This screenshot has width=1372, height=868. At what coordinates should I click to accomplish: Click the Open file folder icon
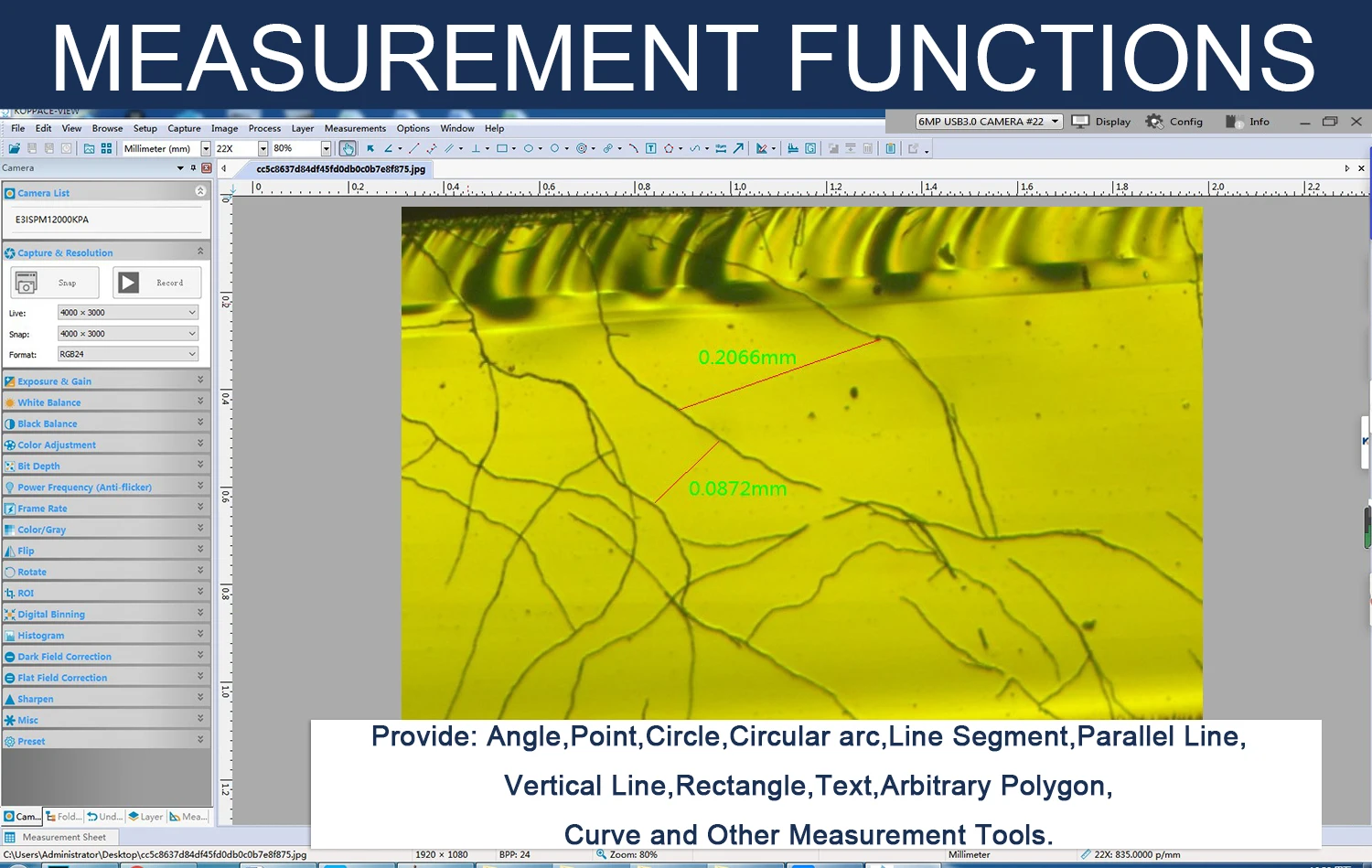tap(15, 148)
